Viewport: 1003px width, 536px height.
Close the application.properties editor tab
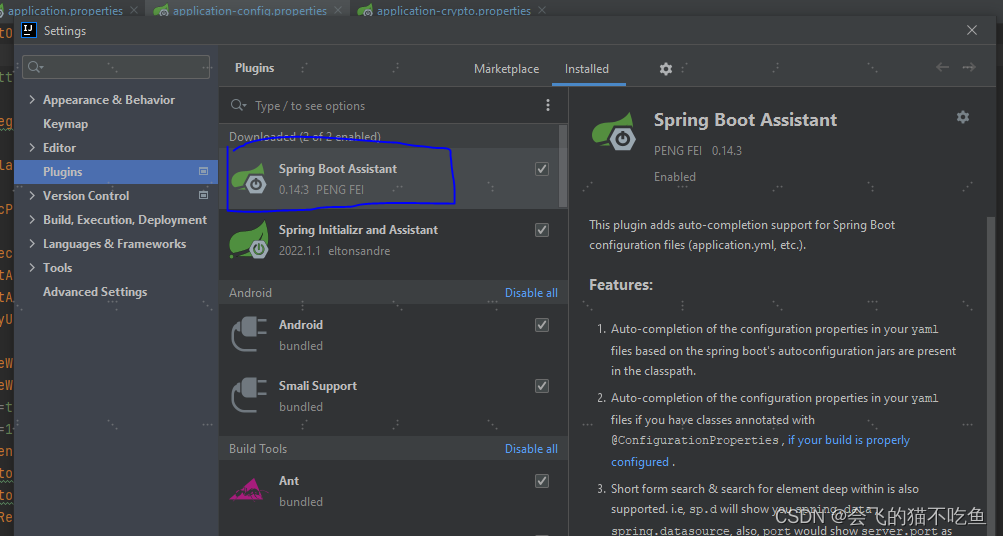134,10
